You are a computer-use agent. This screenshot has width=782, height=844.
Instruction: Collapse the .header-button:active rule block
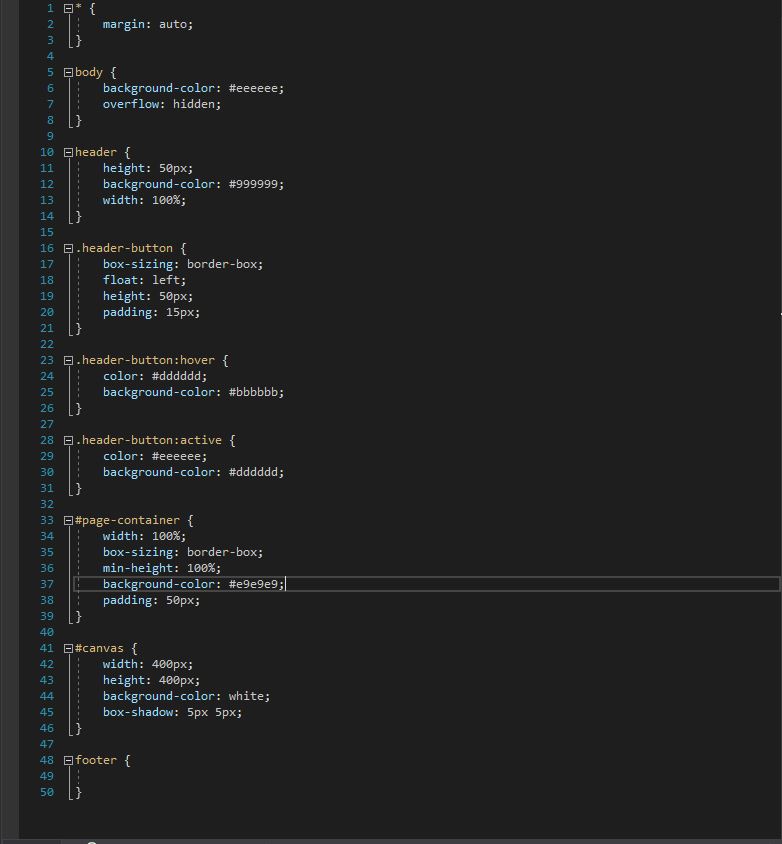tap(68, 441)
